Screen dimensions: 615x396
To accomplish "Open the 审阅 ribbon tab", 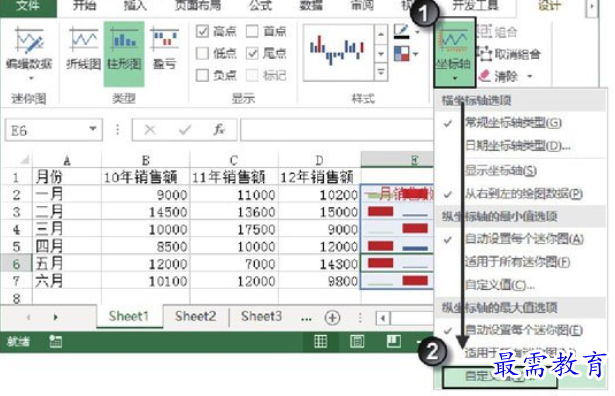I will (x=361, y=5).
